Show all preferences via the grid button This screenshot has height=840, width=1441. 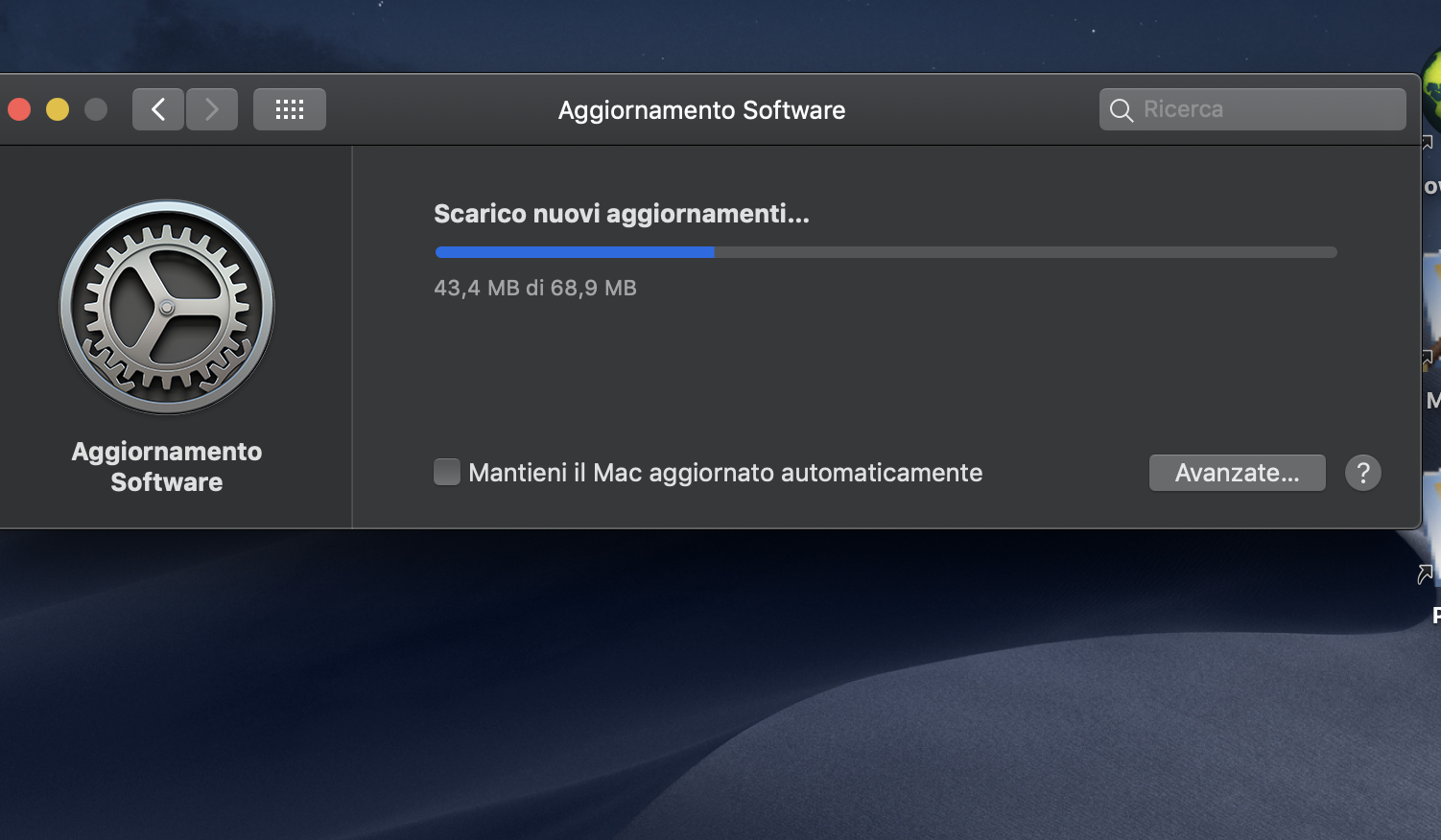pyautogui.click(x=290, y=109)
